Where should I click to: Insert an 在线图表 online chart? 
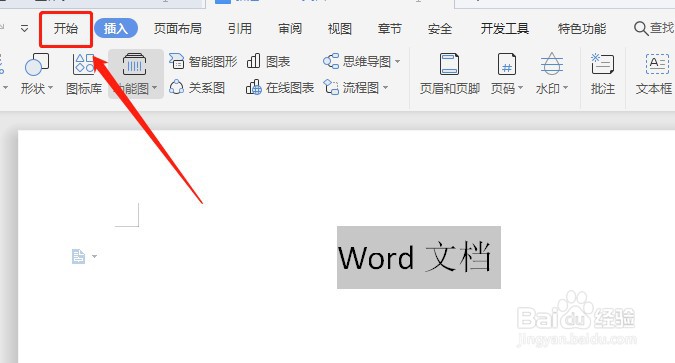click(280, 87)
